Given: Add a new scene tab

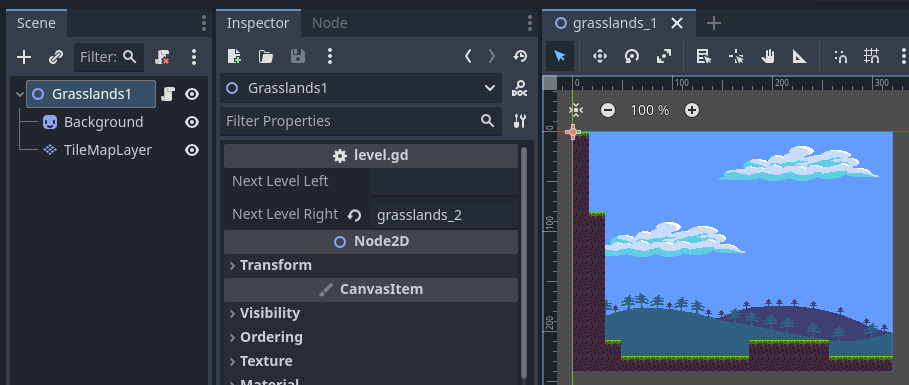Looking at the screenshot, I should pyautogui.click(x=714, y=23).
